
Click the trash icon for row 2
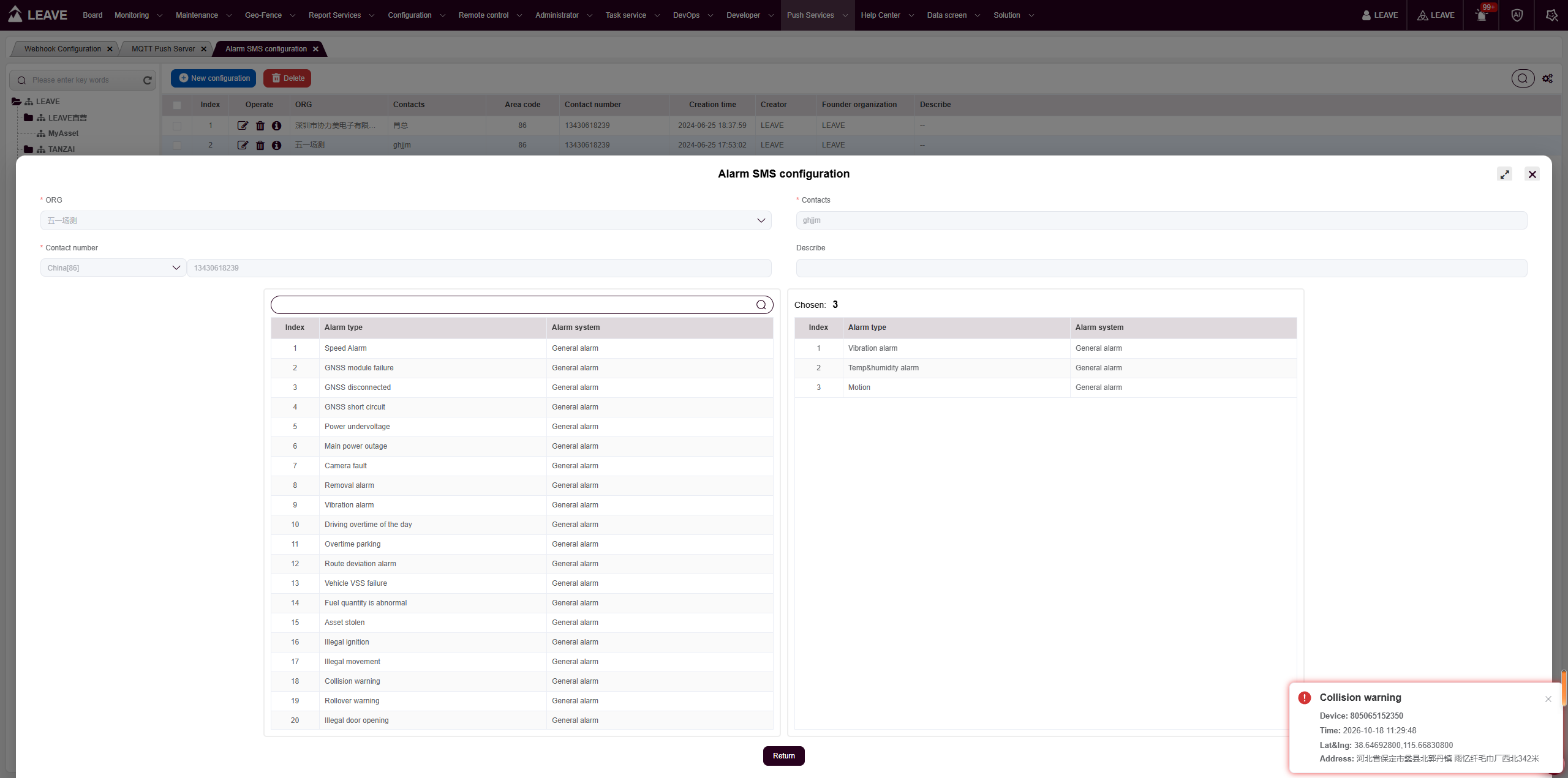coord(260,145)
